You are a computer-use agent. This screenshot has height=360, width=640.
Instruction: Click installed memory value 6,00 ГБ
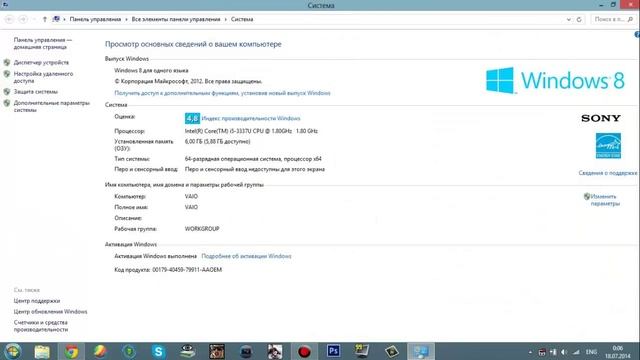click(x=218, y=142)
